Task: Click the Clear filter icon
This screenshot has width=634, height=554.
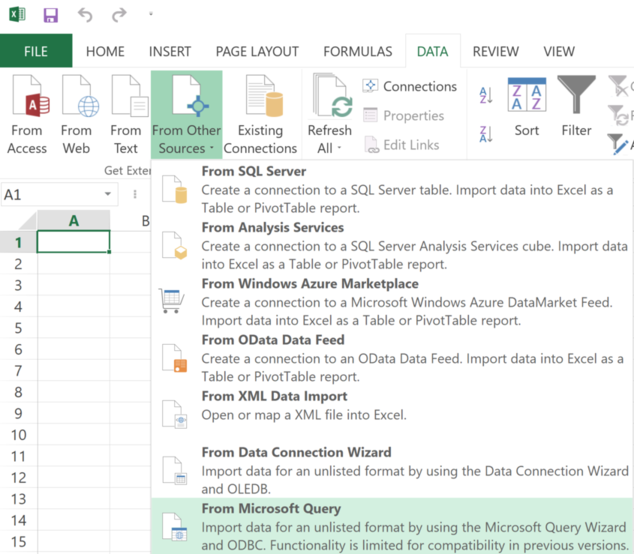Action: pyautogui.click(x=619, y=86)
